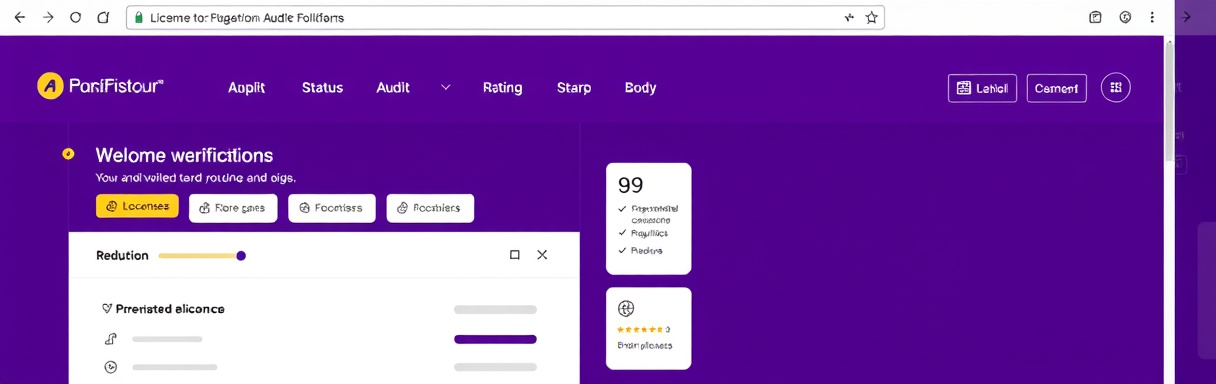The width and height of the screenshot is (1216, 384).
Task: Click the yellow site logo in the header
Action: point(50,86)
